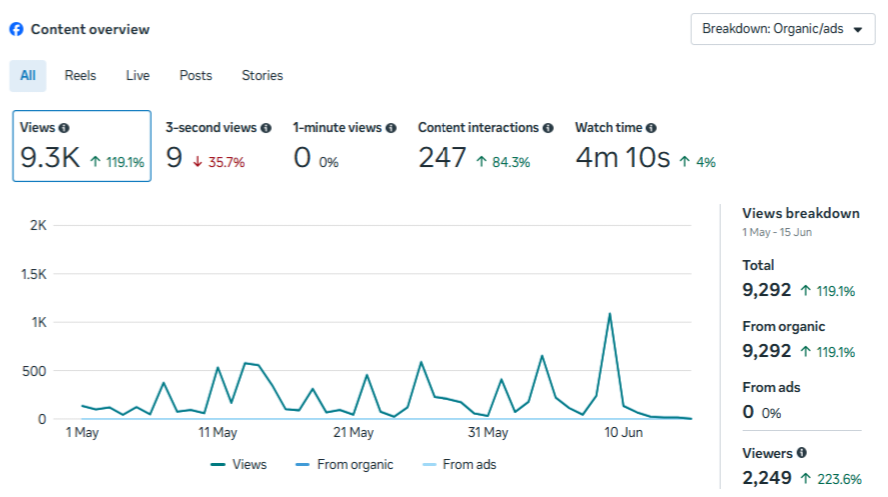
Task: Select the Views 9.3K metric card
Action: tap(82, 146)
